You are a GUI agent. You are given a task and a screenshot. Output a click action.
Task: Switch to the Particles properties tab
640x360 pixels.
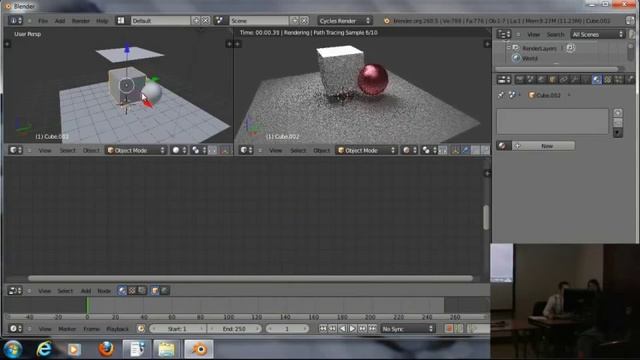618,79
